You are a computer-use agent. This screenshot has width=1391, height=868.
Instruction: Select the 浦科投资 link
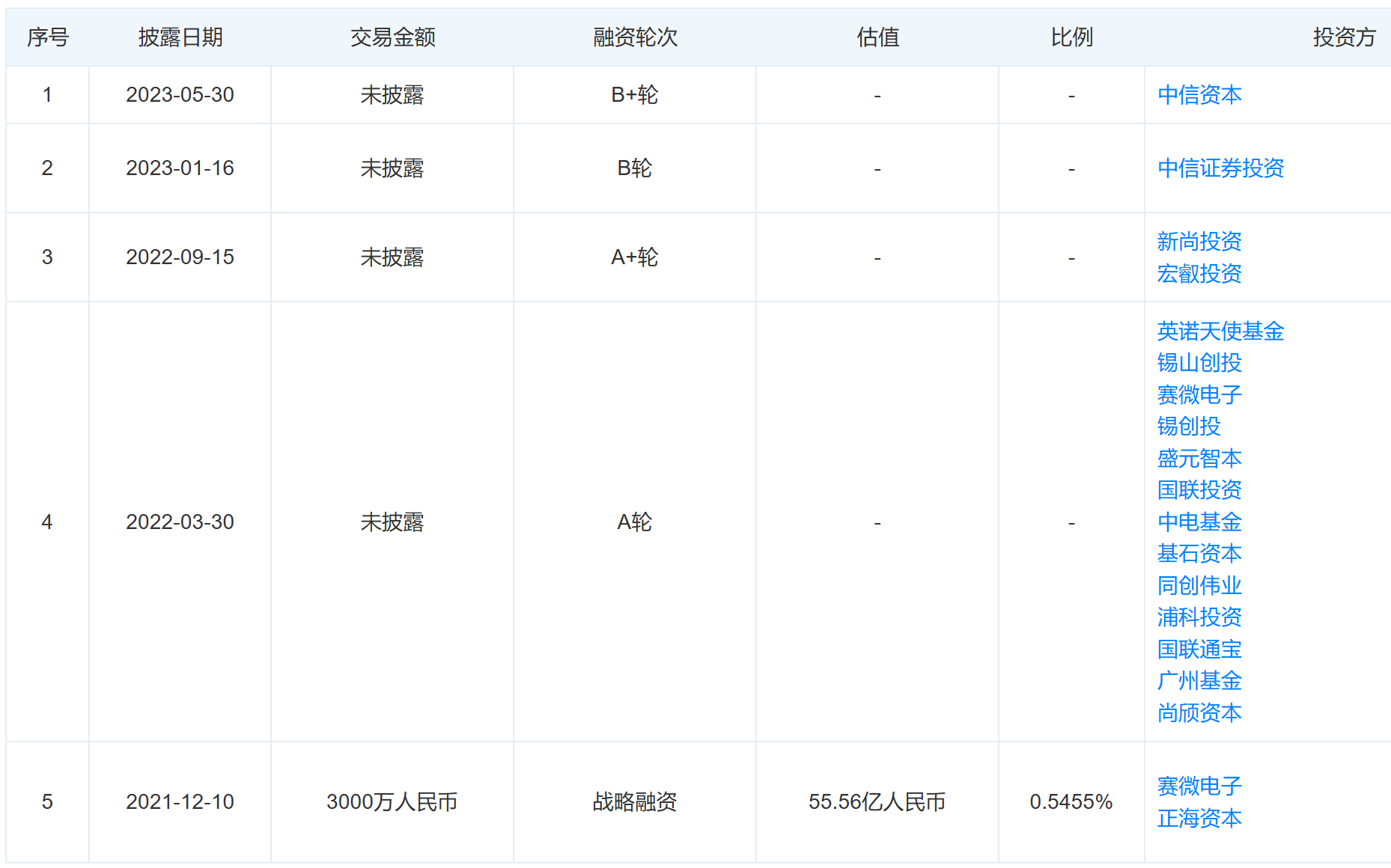click(x=1199, y=617)
